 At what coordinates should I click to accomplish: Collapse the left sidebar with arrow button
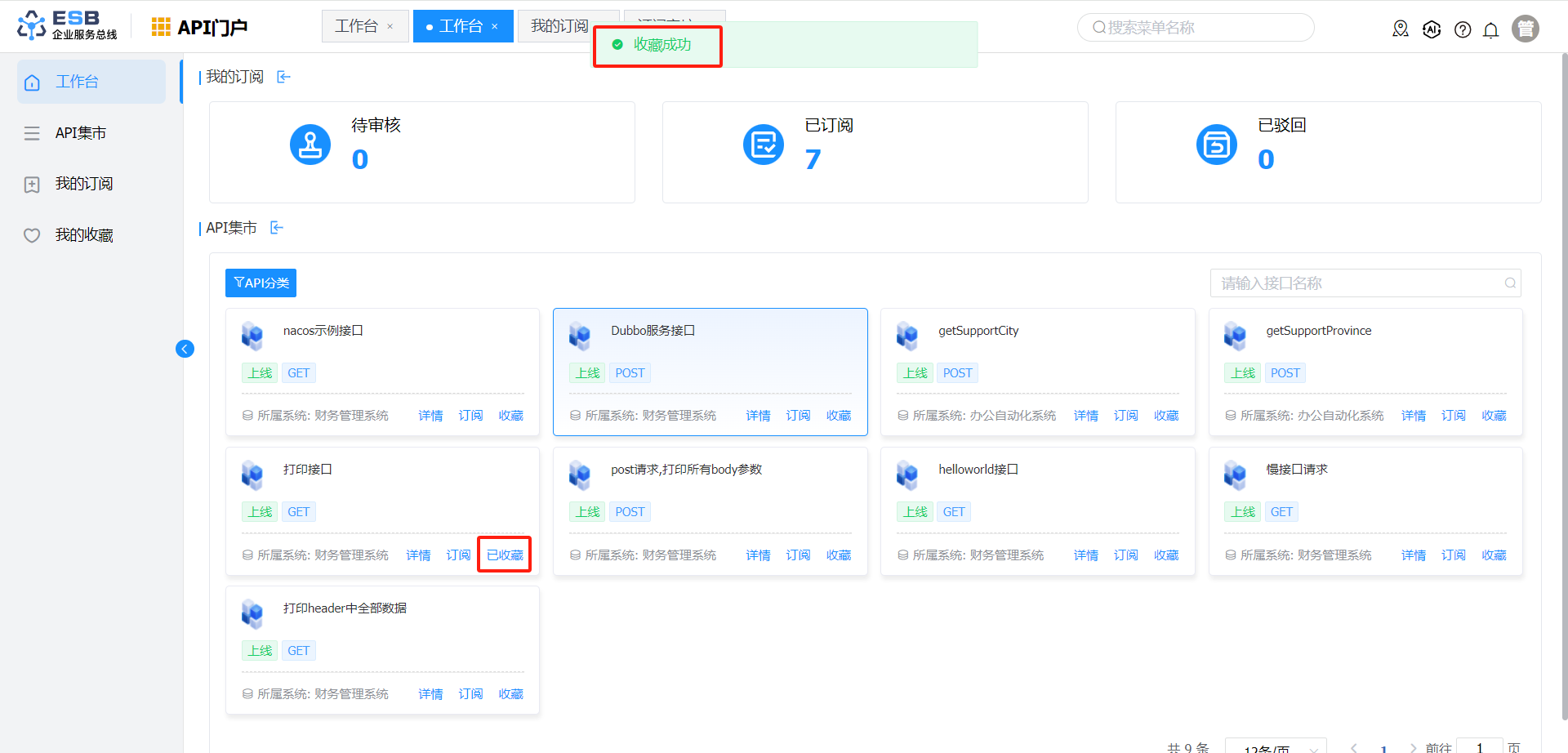pos(185,350)
